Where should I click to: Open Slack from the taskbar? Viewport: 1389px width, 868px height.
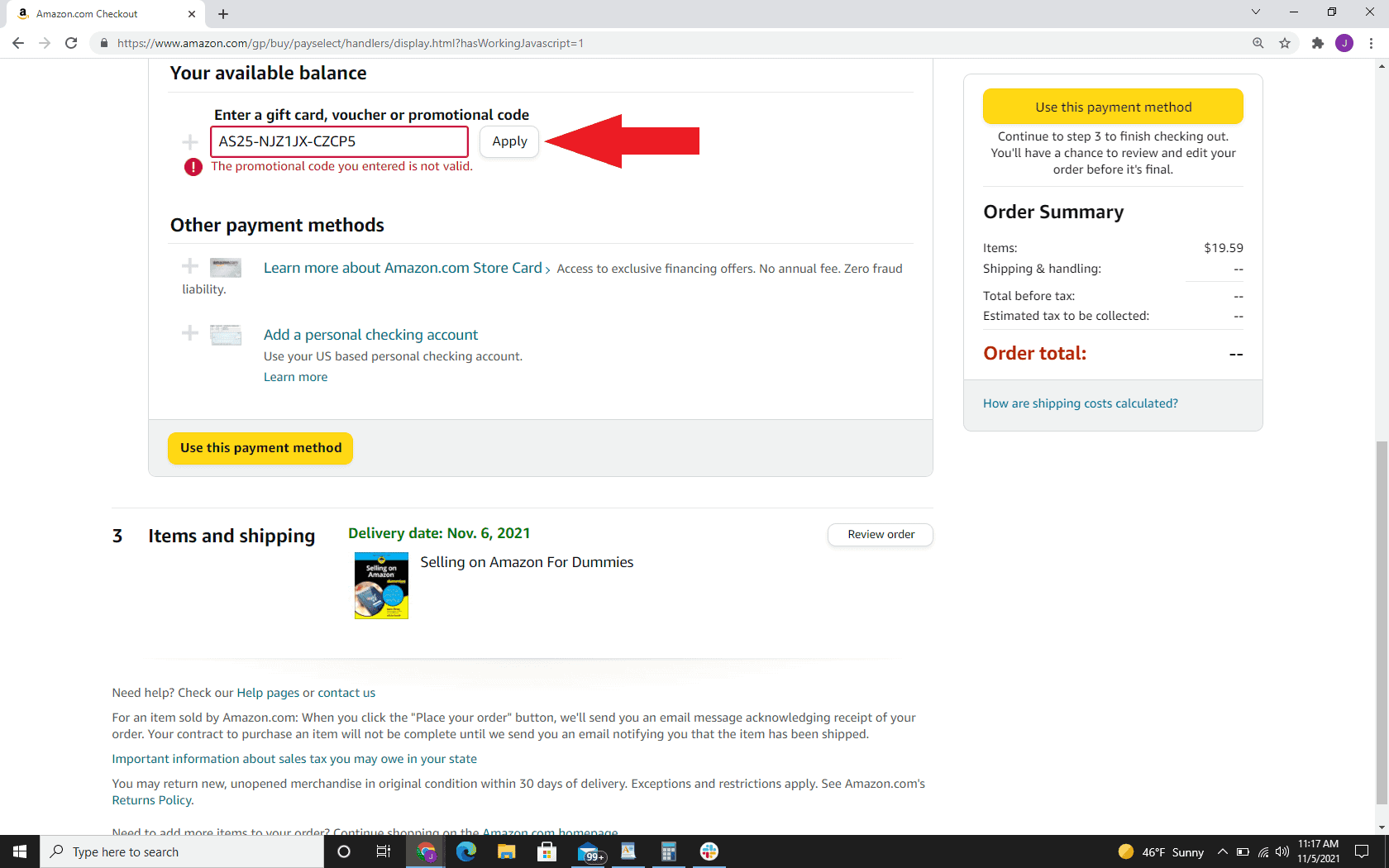point(709,851)
